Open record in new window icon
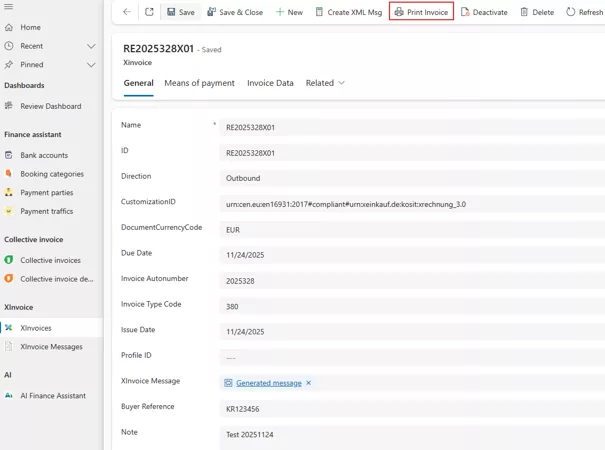The width and height of the screenshot is (605, 450). coord(149,12)
